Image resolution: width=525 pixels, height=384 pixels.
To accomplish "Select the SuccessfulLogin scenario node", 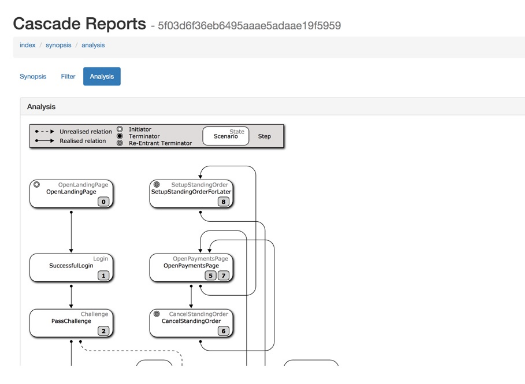I will pos(71,267).
